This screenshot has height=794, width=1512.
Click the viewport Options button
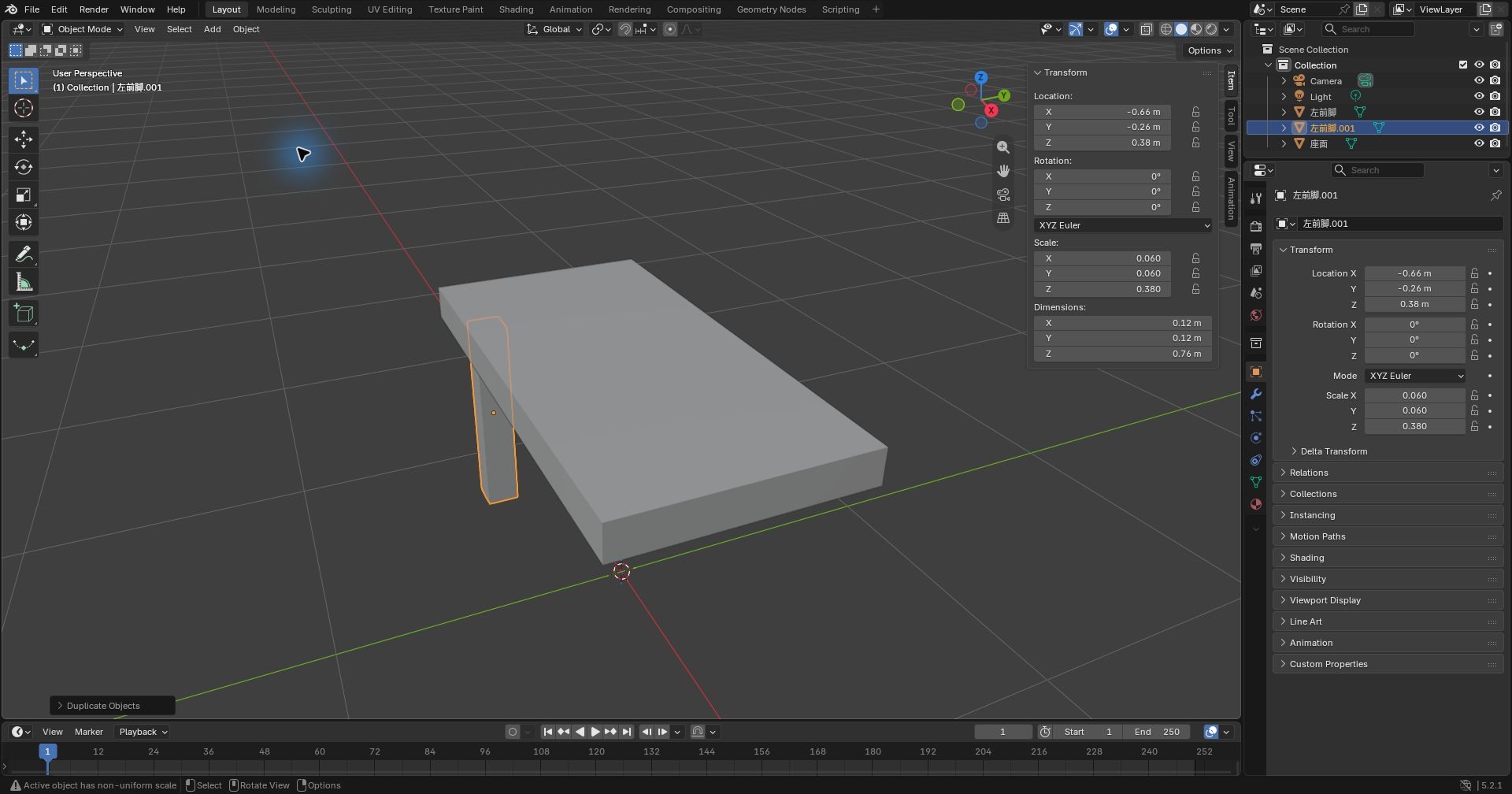(1209, 50)
